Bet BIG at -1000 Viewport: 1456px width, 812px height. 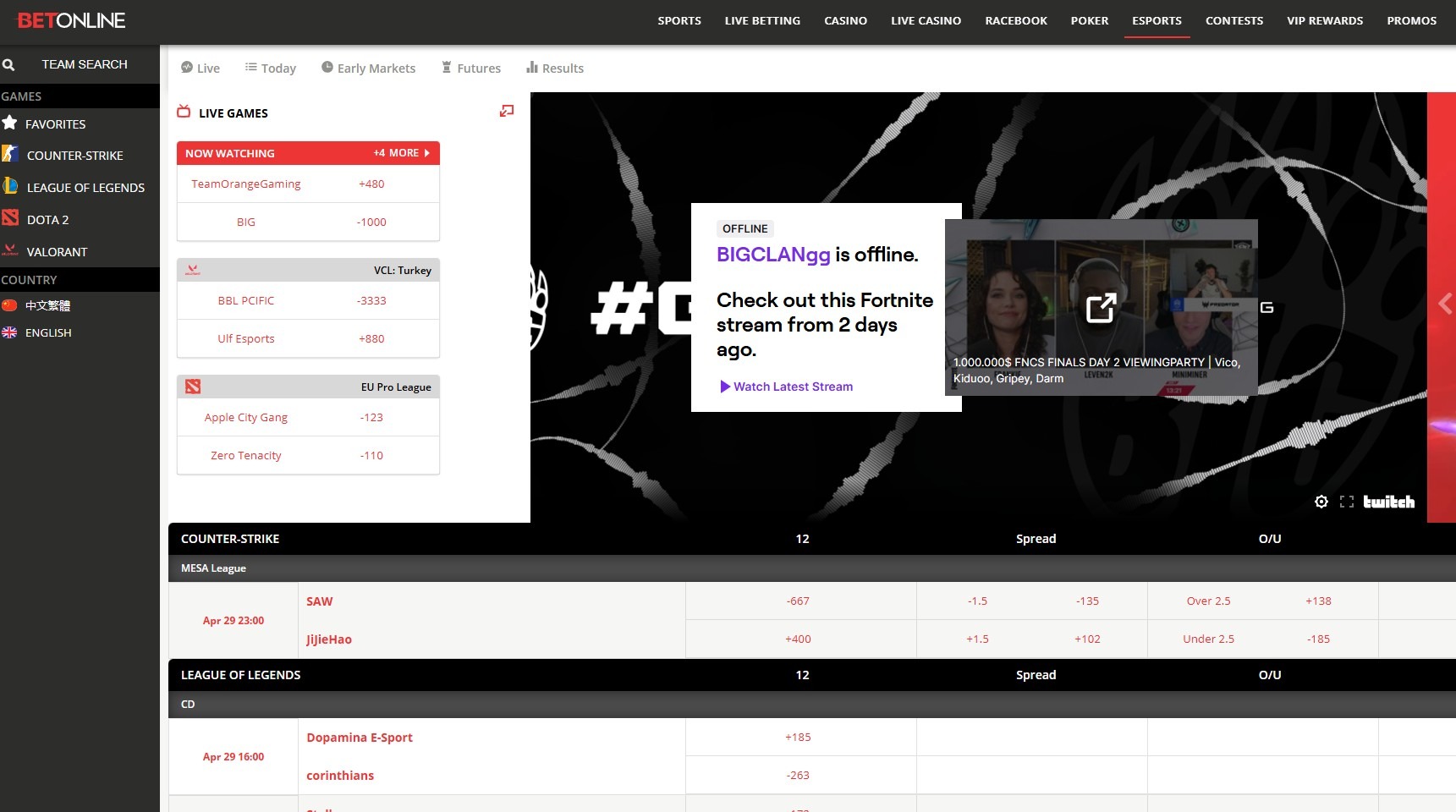point(371,222)
